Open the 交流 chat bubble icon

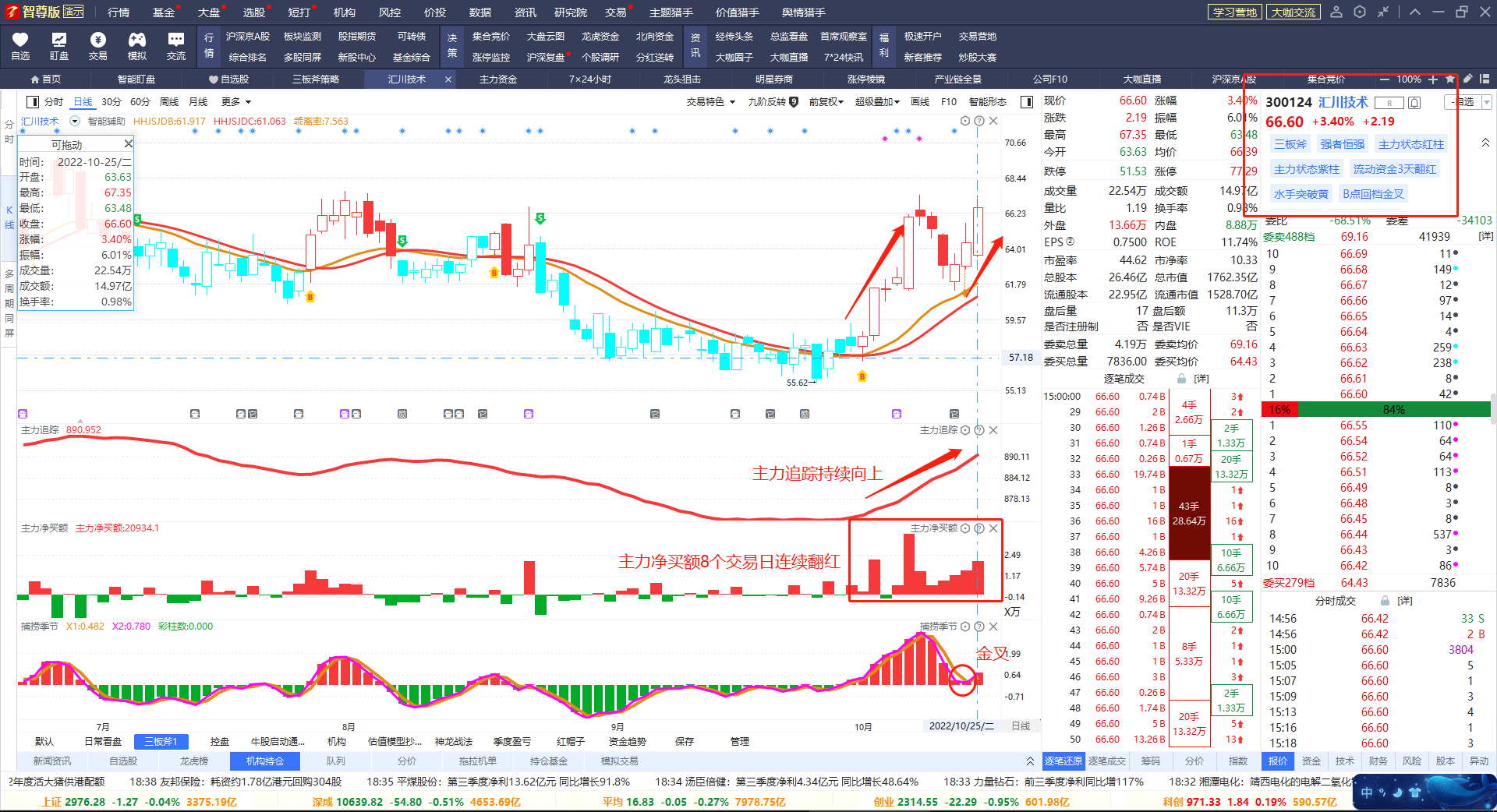(176, 46)
